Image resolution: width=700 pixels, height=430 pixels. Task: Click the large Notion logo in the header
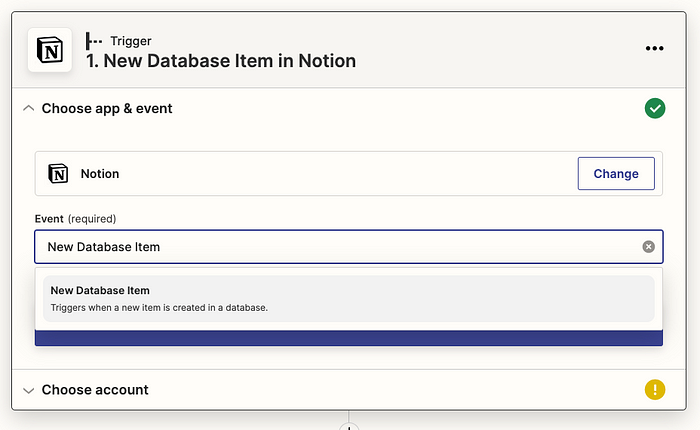(50, 50)
